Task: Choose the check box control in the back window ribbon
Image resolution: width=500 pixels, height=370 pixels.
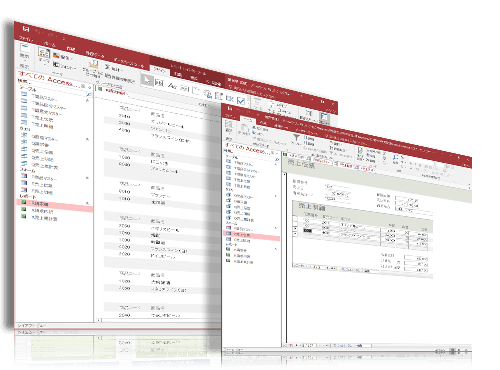Action: click(241, 101)
